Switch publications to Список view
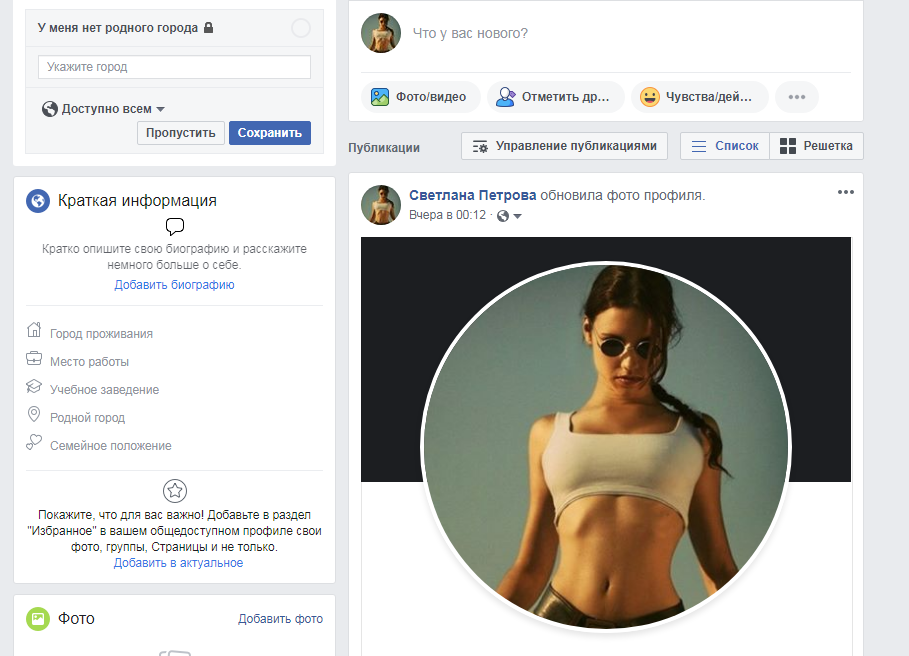Image resolution: width=909 pixels, height=656 pixels. (725, 146)
